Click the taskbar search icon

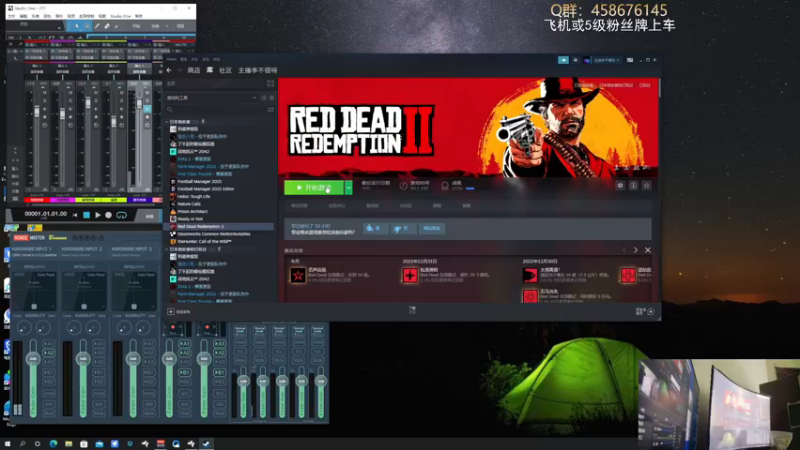tap(22, 444)
